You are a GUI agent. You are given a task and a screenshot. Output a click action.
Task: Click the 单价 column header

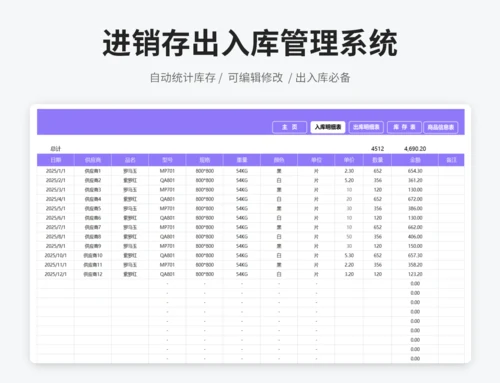(349, 160)
